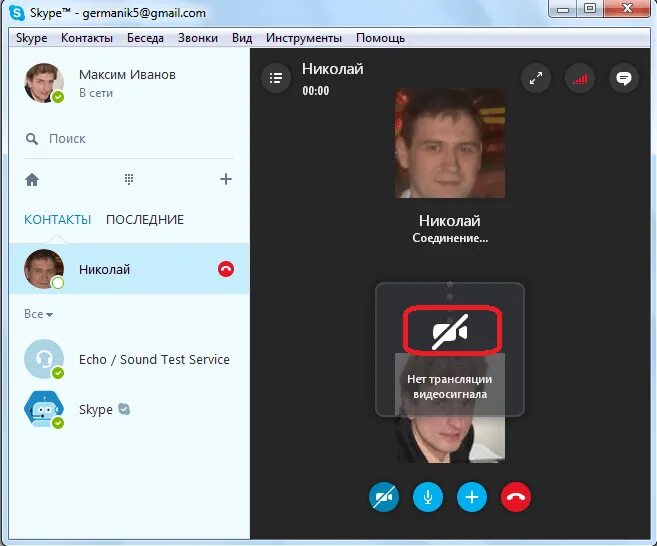Screen dimensions: 657x546
Task: Open the Беседа menu
Action: pyautogui.click(x=145, y=38)
